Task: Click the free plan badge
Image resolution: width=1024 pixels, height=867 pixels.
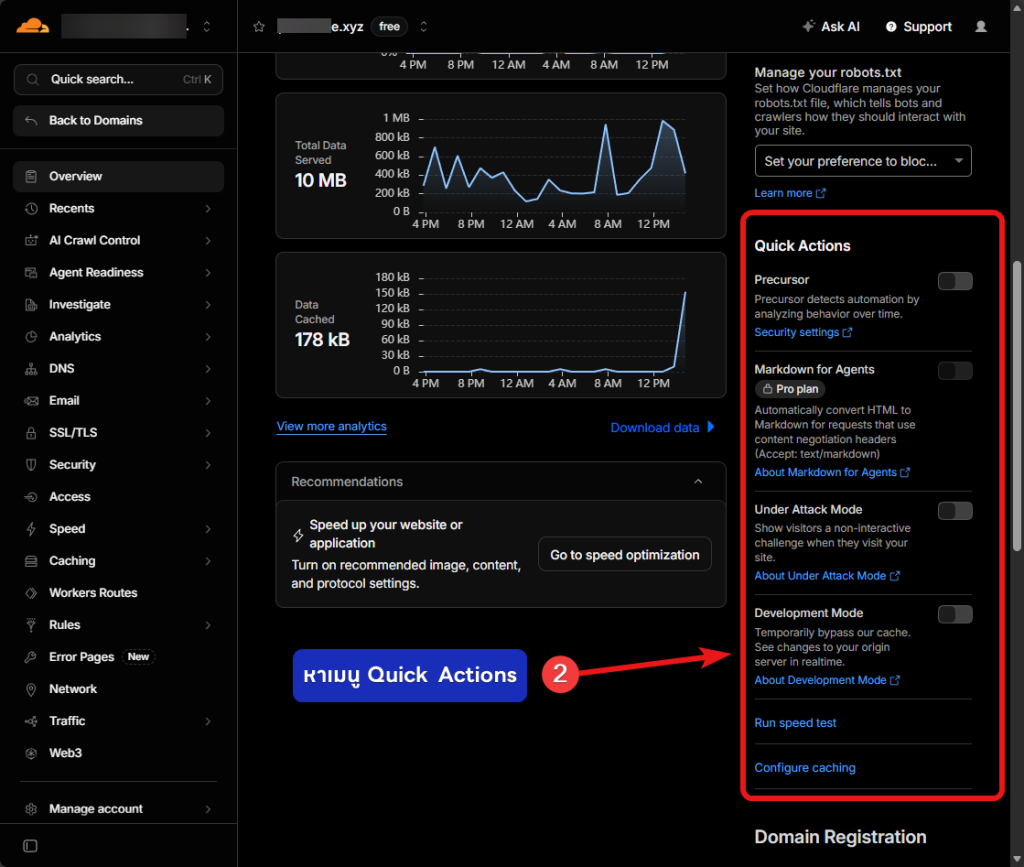Action: pos(389,27)
